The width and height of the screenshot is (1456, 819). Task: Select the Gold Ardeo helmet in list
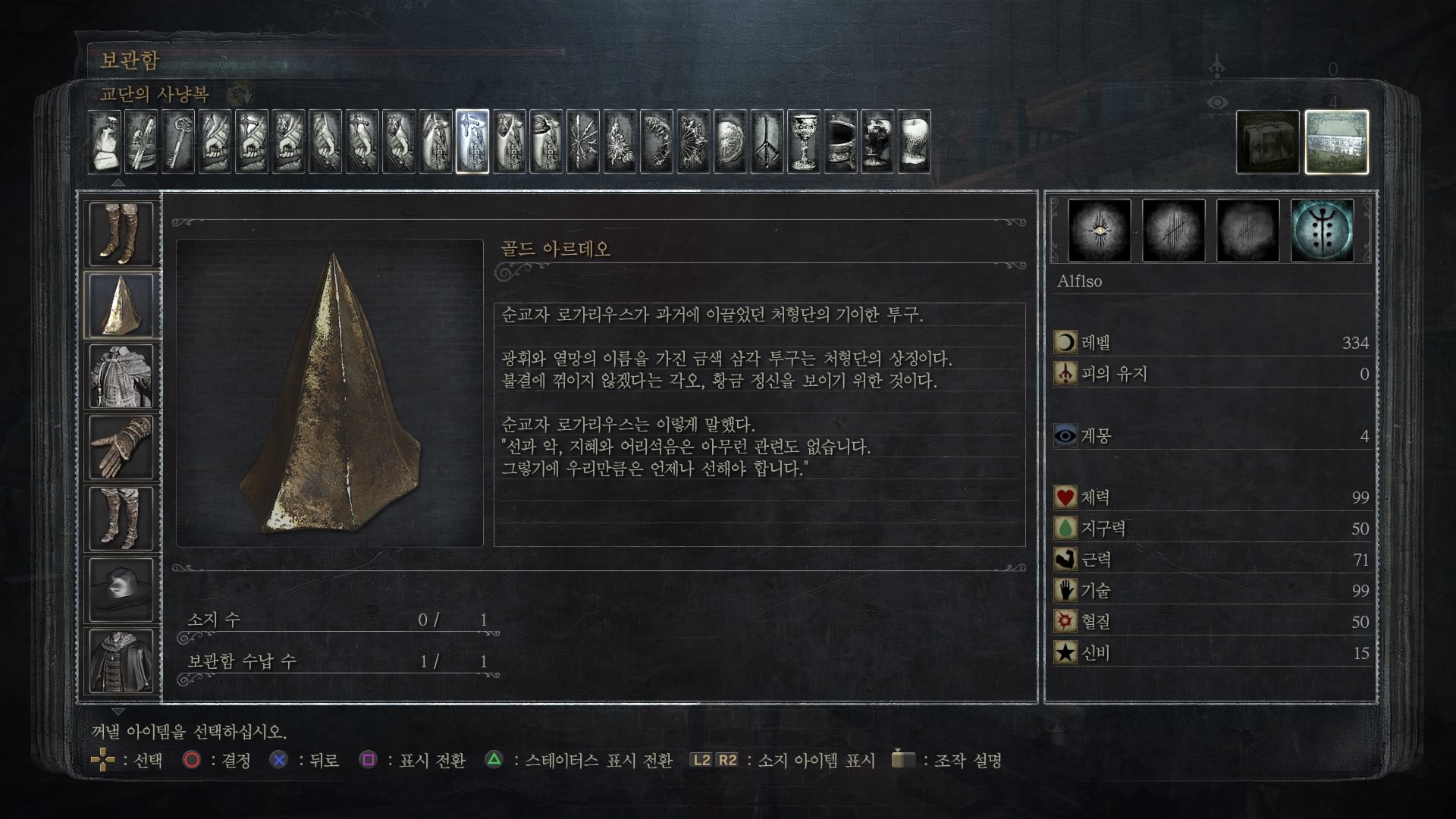(x=121, y=305)
